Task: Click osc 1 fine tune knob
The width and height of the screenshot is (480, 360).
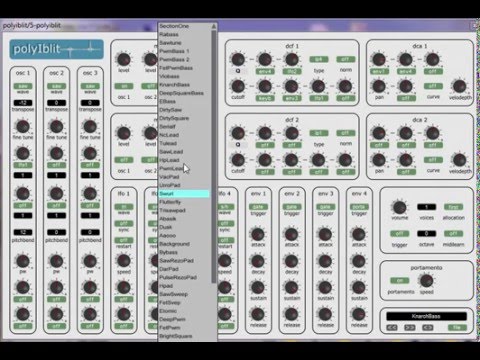Action: point(23,126)
